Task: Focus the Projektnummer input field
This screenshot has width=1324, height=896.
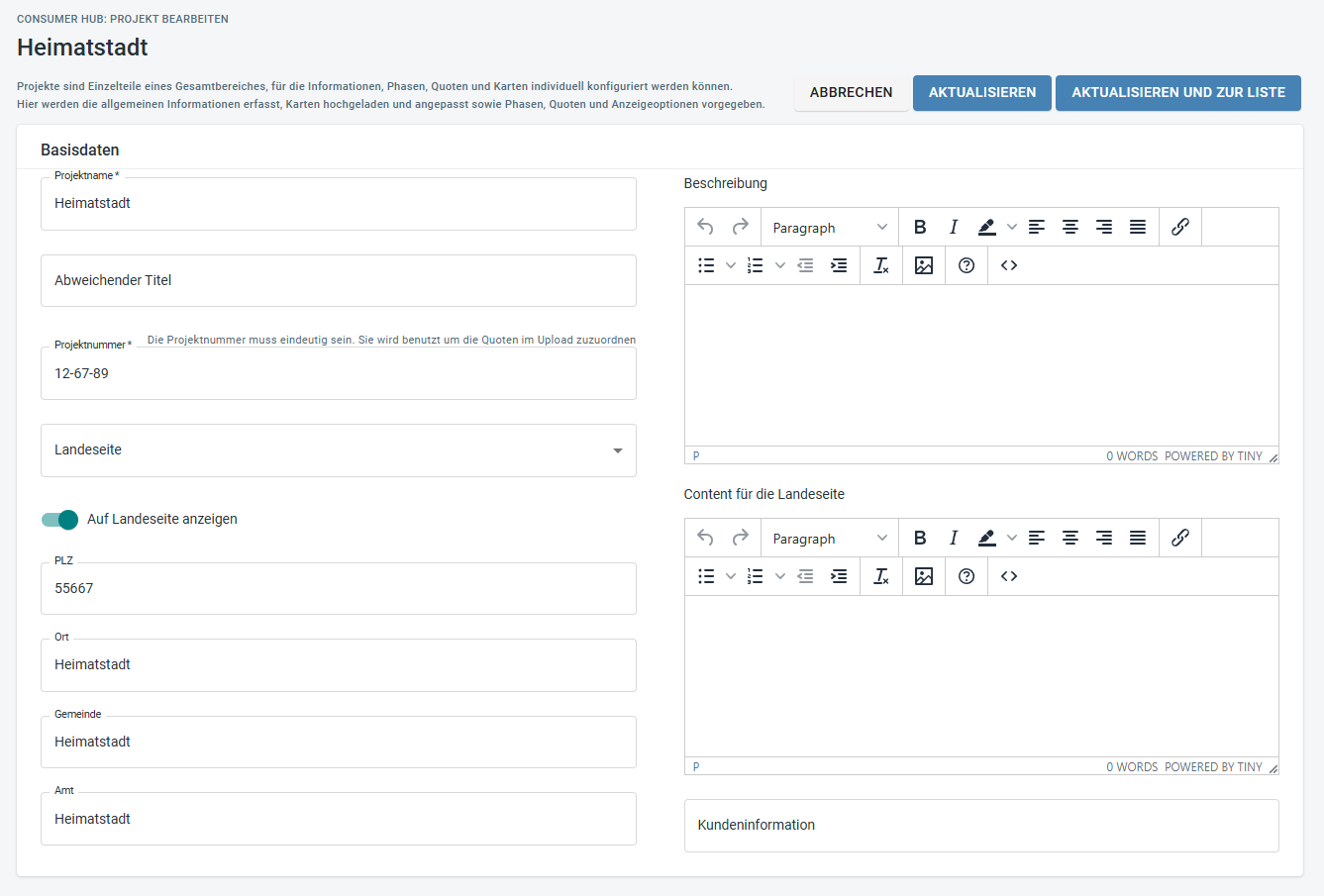Action: coord(339,373)
